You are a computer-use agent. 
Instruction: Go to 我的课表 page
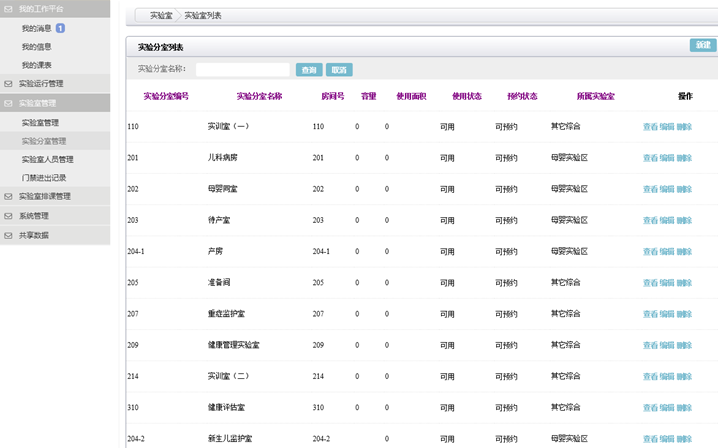point(37,65)
